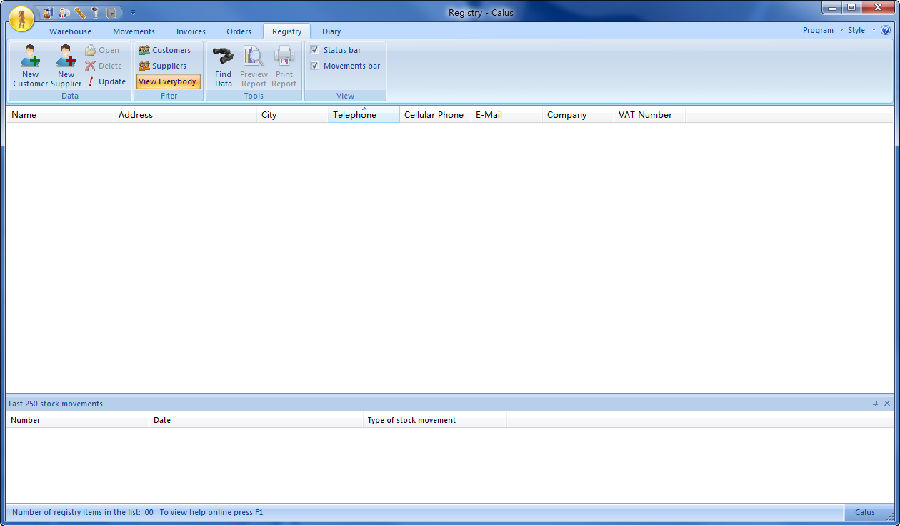Viewport: 900px width, 526px height.
Task: Click the people icon in quick access toolbar
Action: coord(64,13)
